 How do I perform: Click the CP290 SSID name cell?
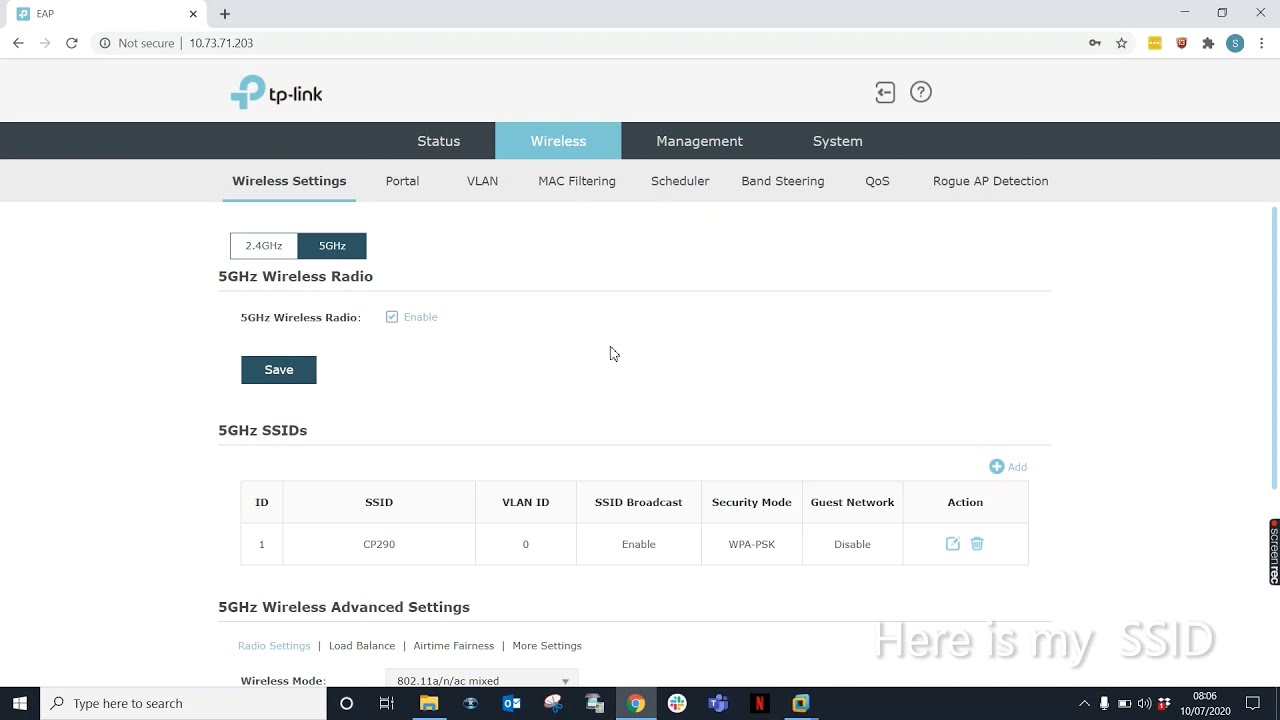[x=379, y=544]
